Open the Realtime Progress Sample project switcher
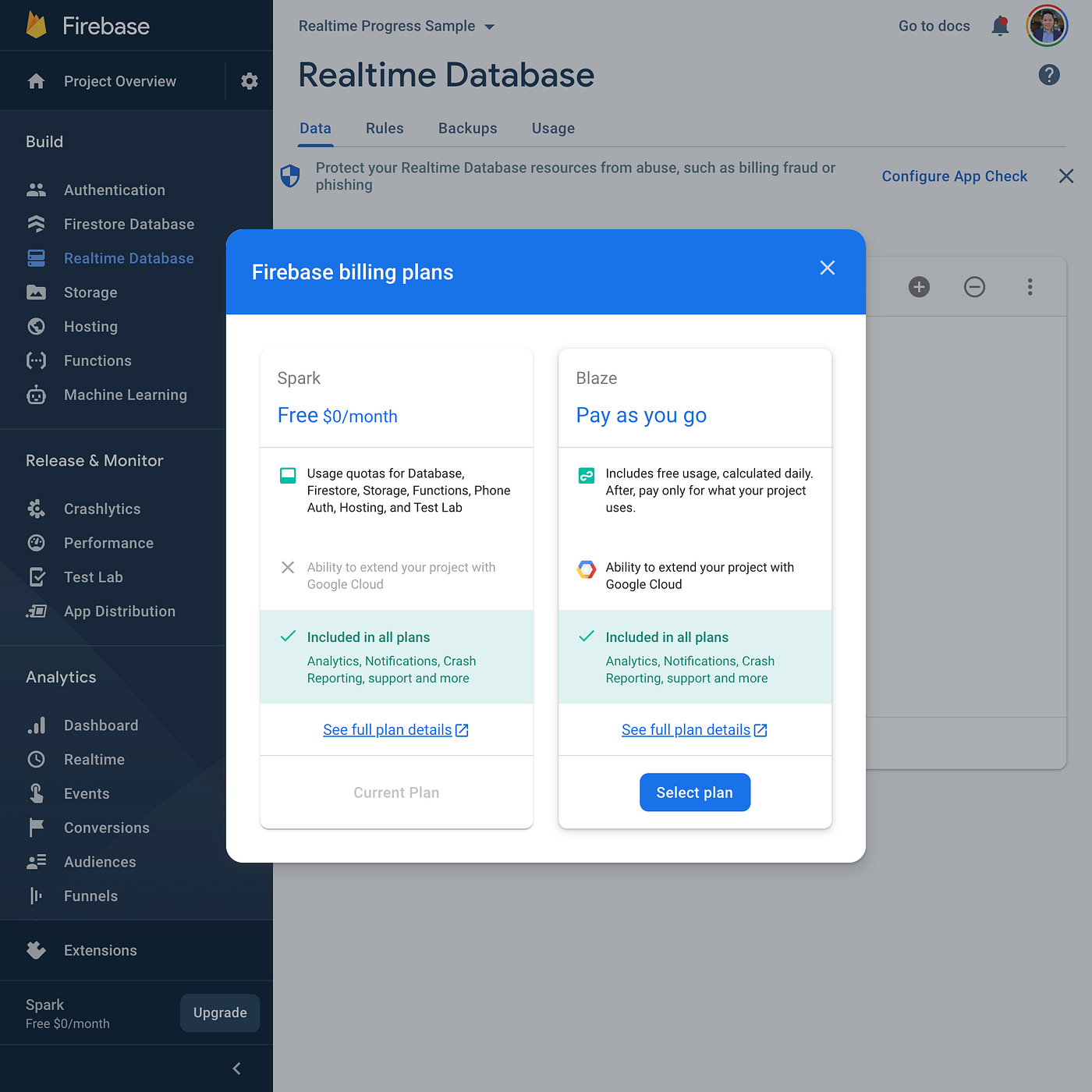The height and width of the screenshot is (1092, 1092). point(397,26)
